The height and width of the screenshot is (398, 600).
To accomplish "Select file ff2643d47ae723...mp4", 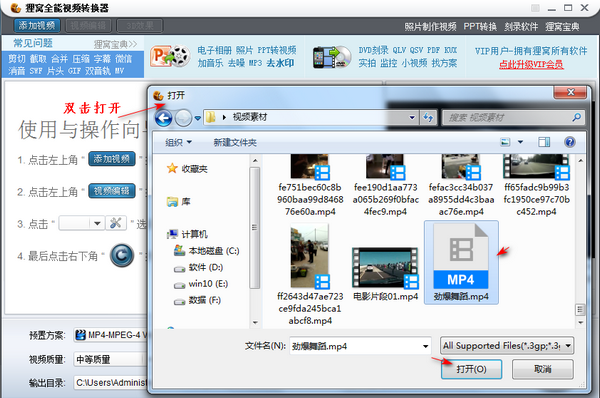I will pos(310,275).
